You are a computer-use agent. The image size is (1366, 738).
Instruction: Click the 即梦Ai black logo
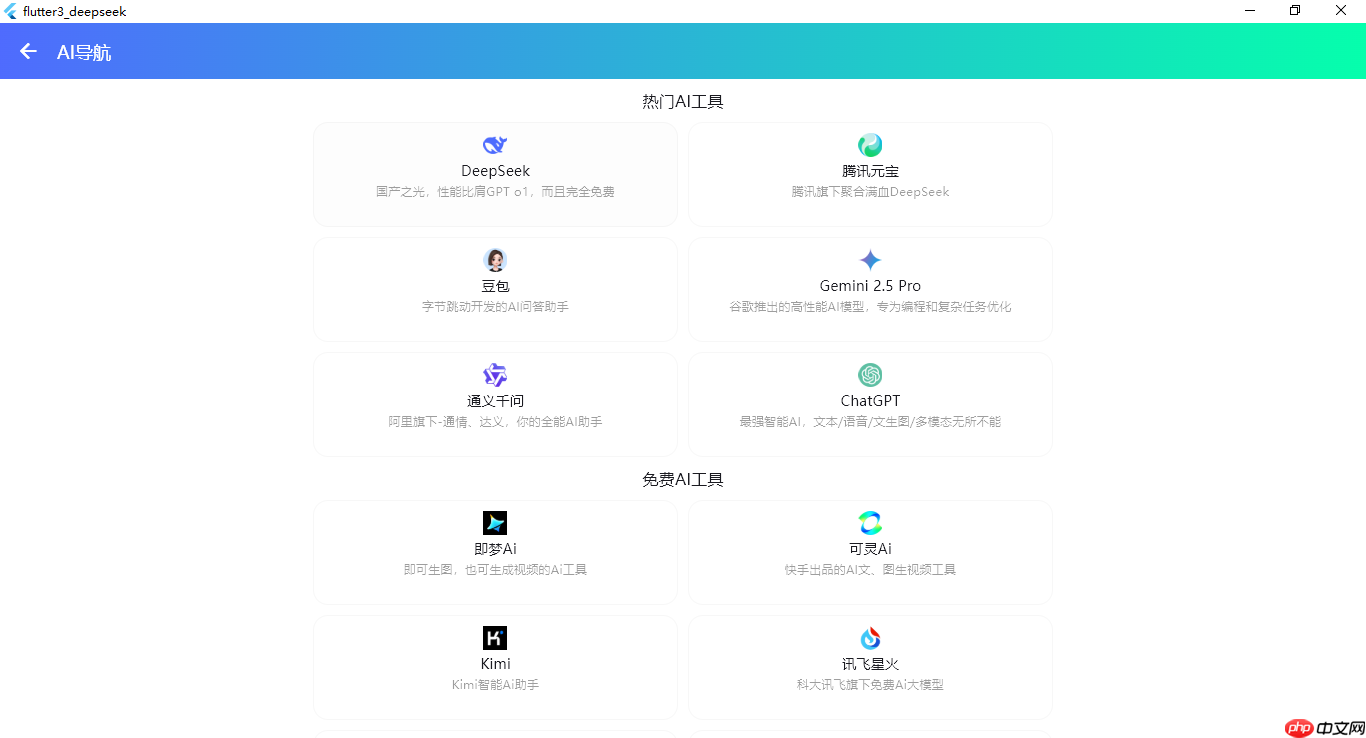(x=495, y=523)
